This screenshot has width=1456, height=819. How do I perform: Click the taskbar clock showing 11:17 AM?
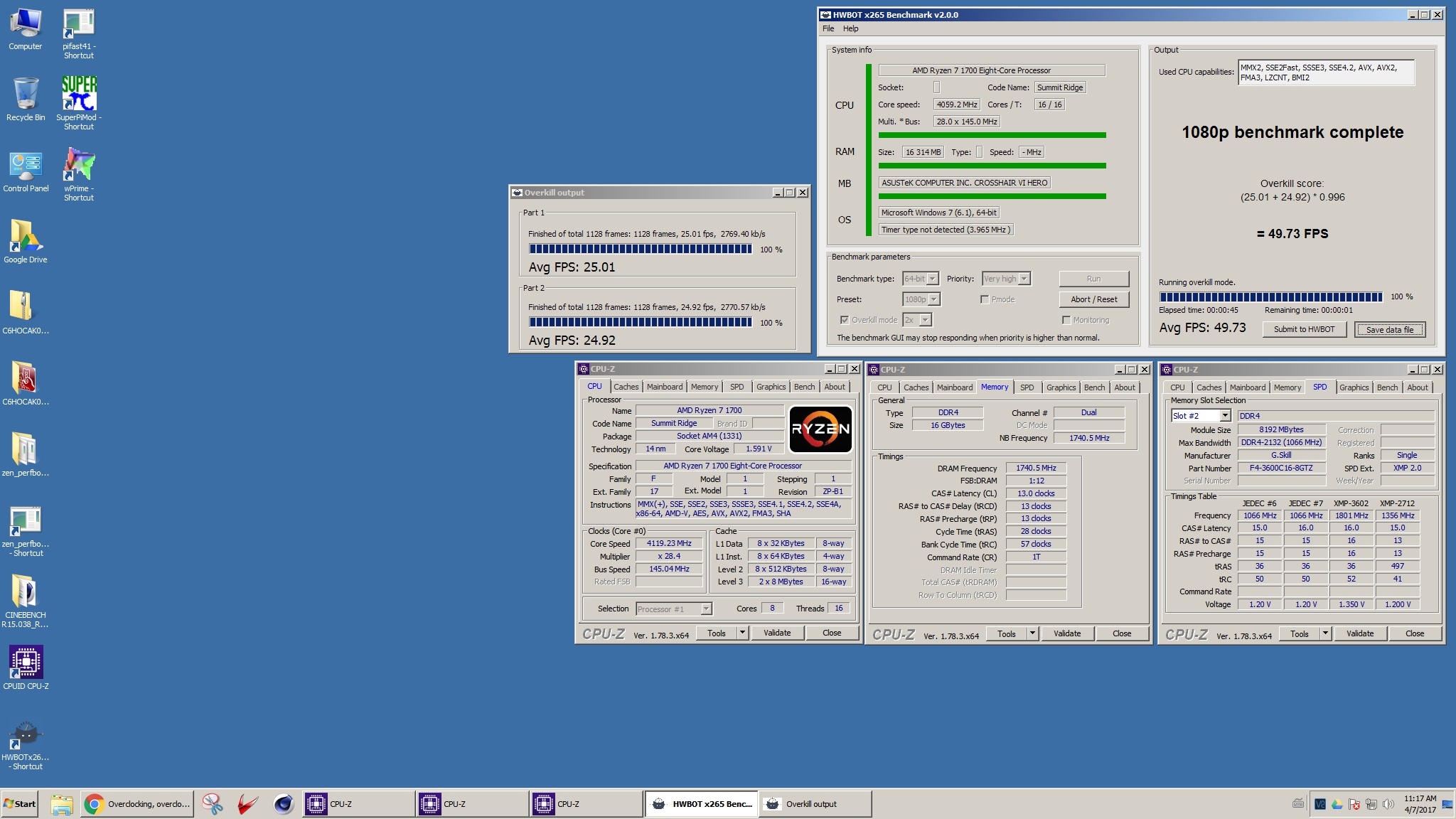pyautogui.click(x=1420, y=804)
